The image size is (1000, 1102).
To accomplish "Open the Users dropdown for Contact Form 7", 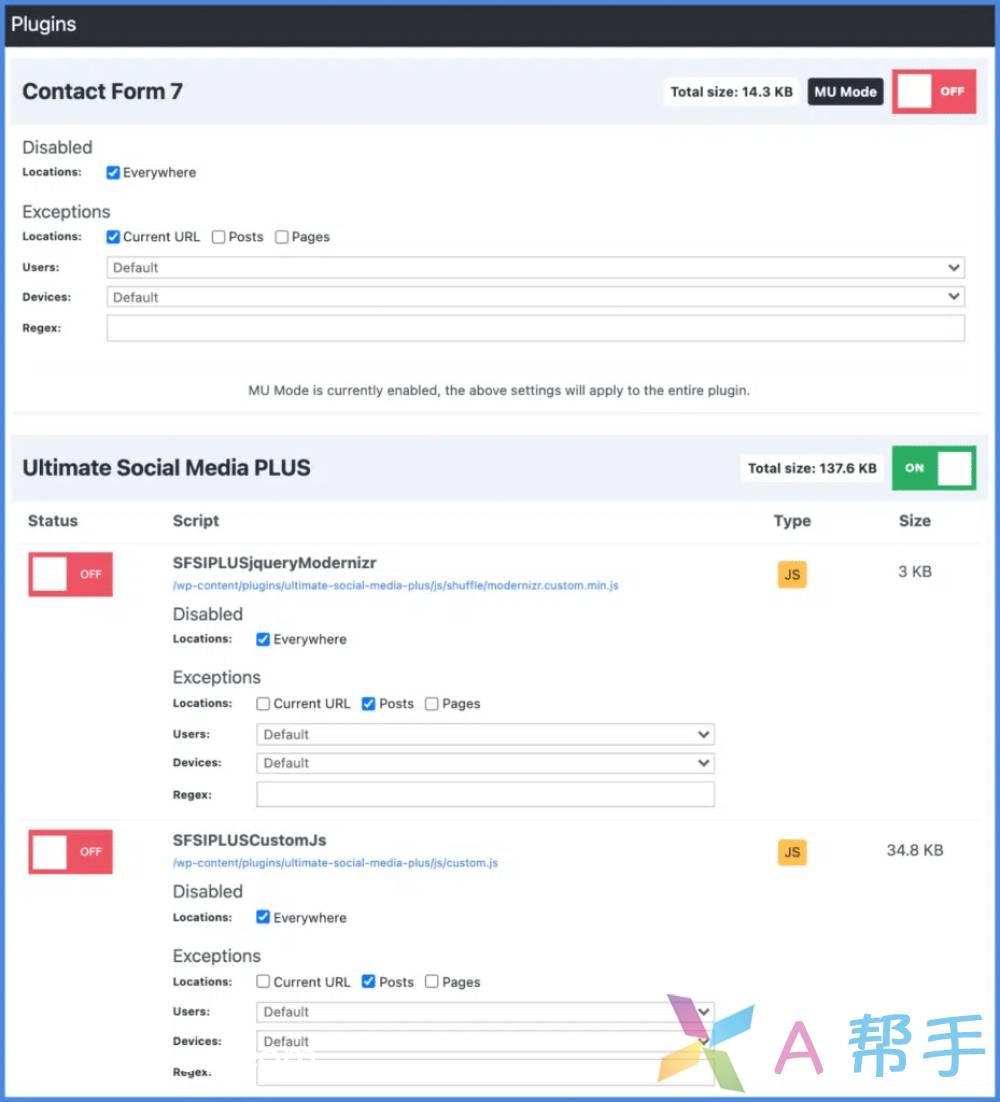I will coord(535,268).
